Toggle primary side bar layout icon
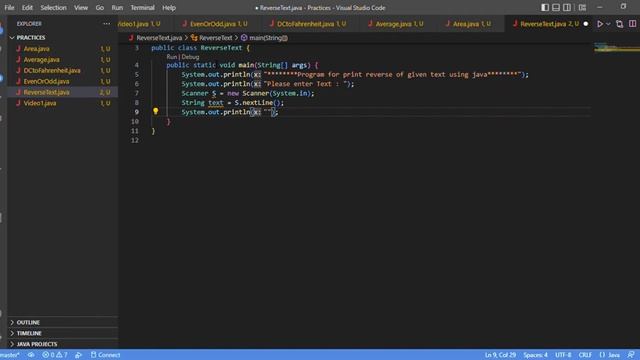Image resolution: width=640 pixels, height=360 pixels. coord(545,8)
